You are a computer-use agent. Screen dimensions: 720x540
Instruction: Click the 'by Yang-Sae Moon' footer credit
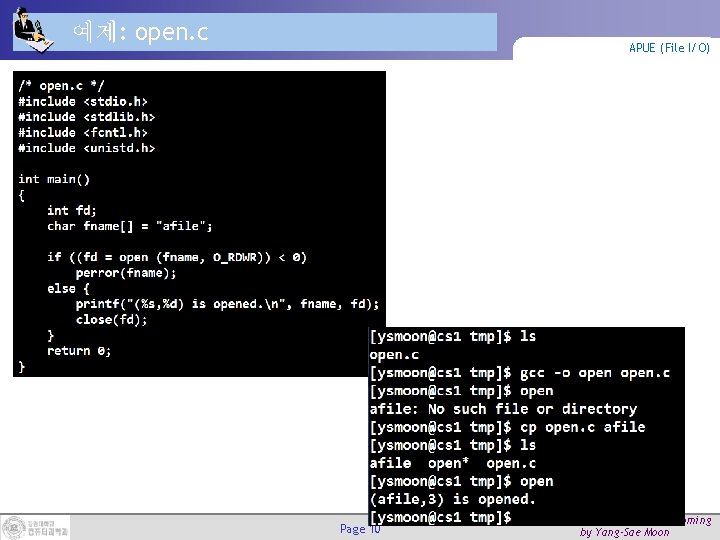click(624, 533)
